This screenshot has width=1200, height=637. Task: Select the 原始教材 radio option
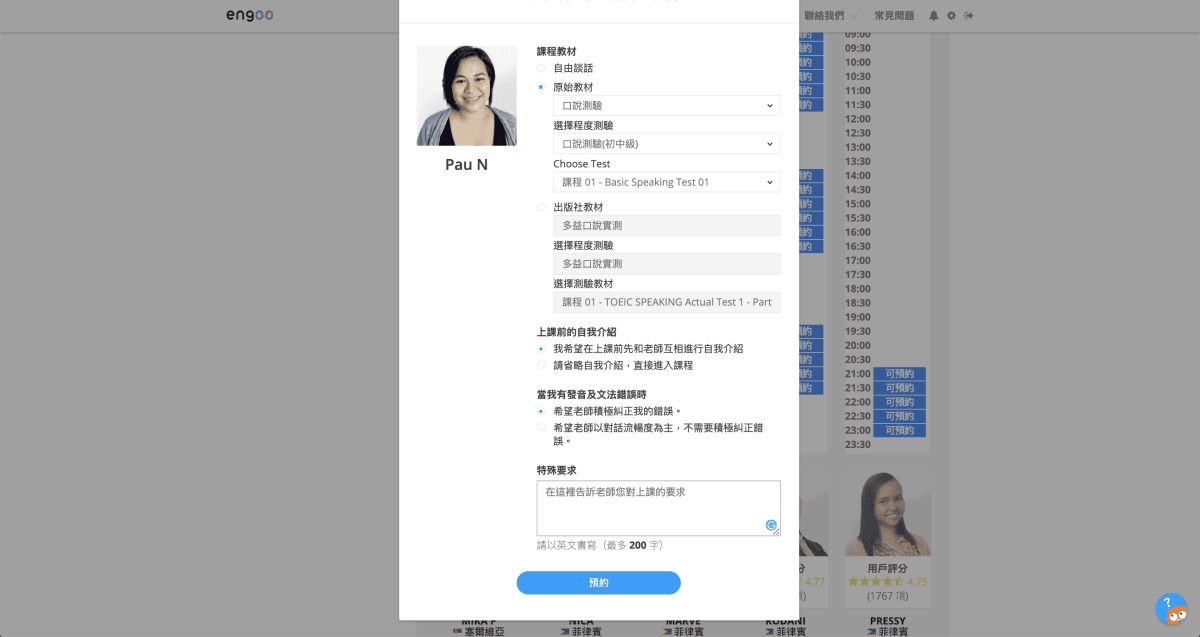(x=541, y=87)
